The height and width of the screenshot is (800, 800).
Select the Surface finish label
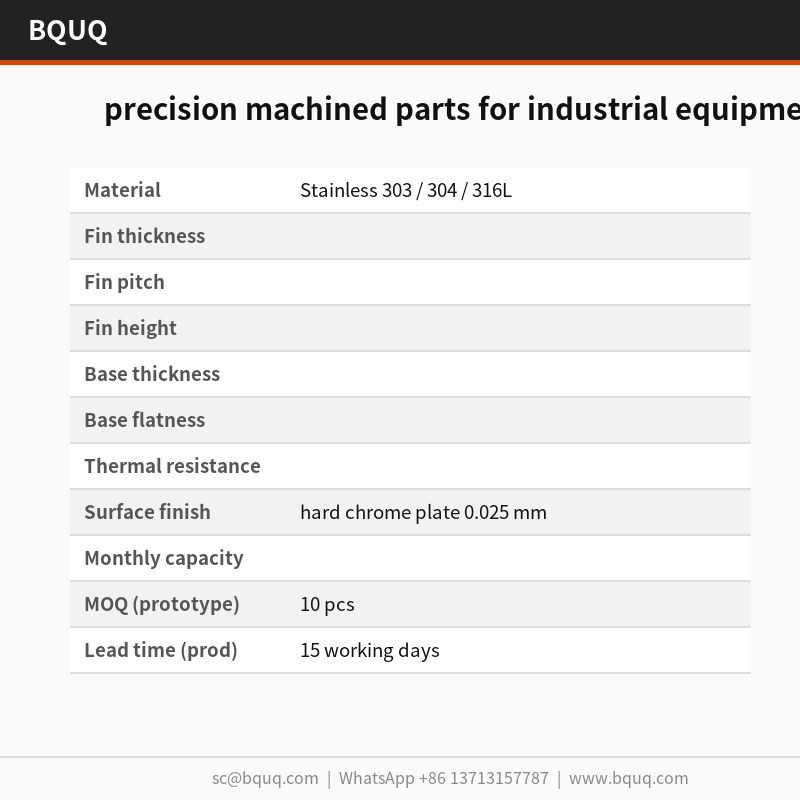(x=147, y=512)
